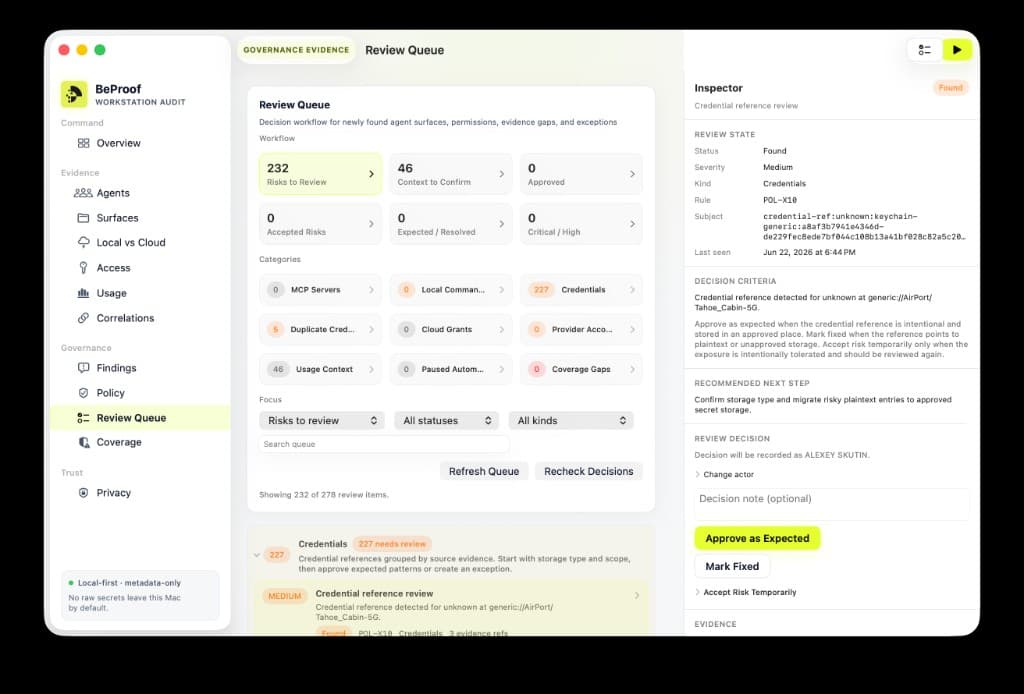The image size is (1024, 694).
Task: Click chevron on Credential reference review row
Action: (637, 595)
